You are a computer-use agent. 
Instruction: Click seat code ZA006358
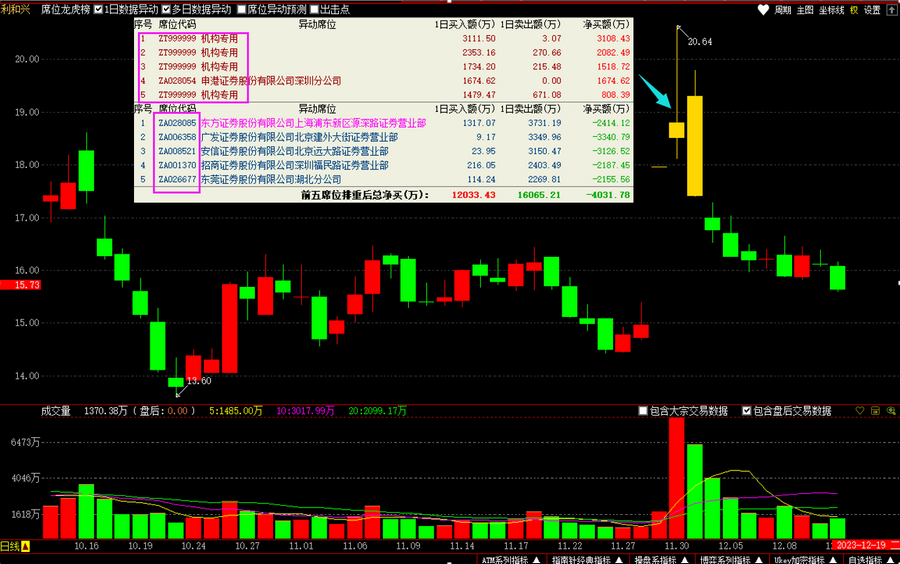pyautogui.click(x=177, y=137)
